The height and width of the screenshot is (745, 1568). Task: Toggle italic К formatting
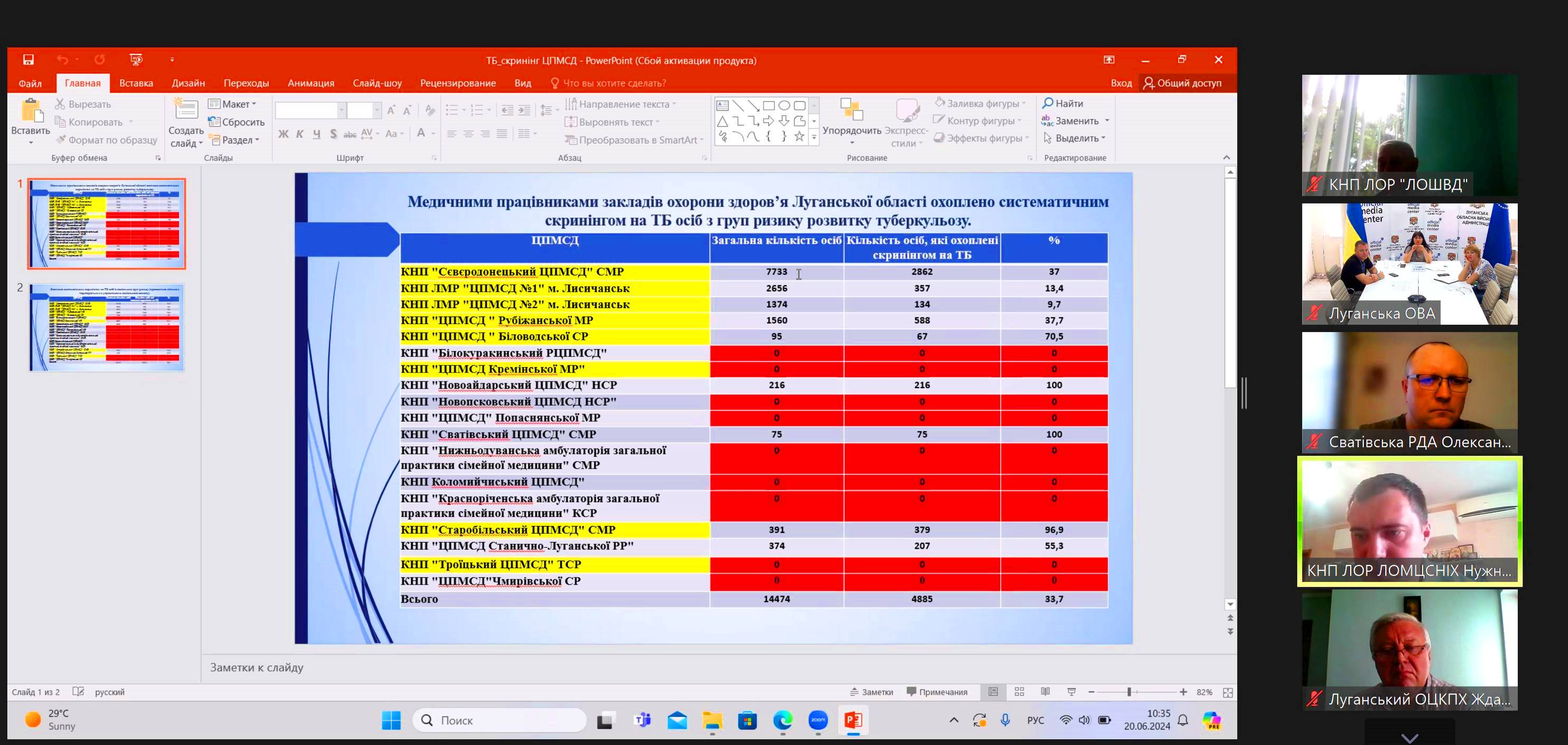[x=299, y=134]
